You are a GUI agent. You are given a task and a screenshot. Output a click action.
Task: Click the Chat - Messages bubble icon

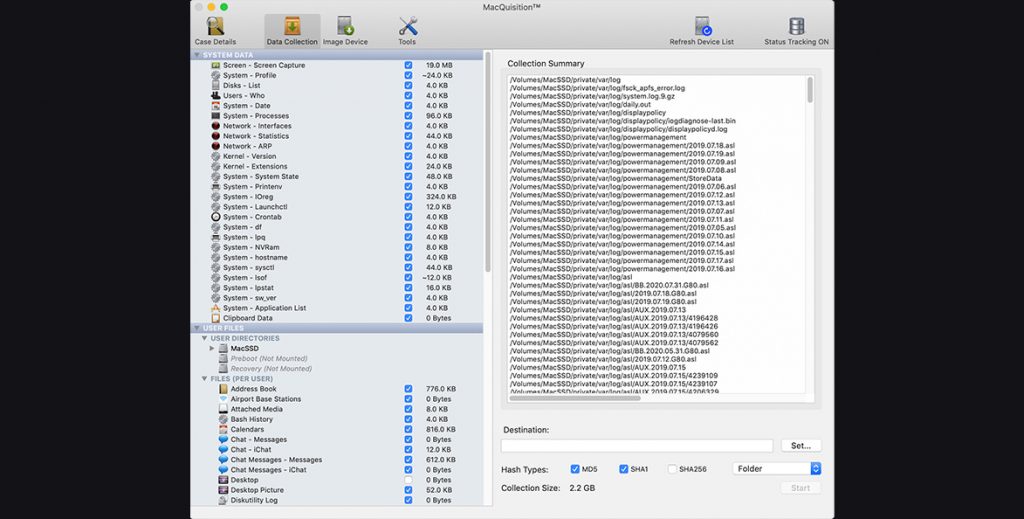coord(223,440)
